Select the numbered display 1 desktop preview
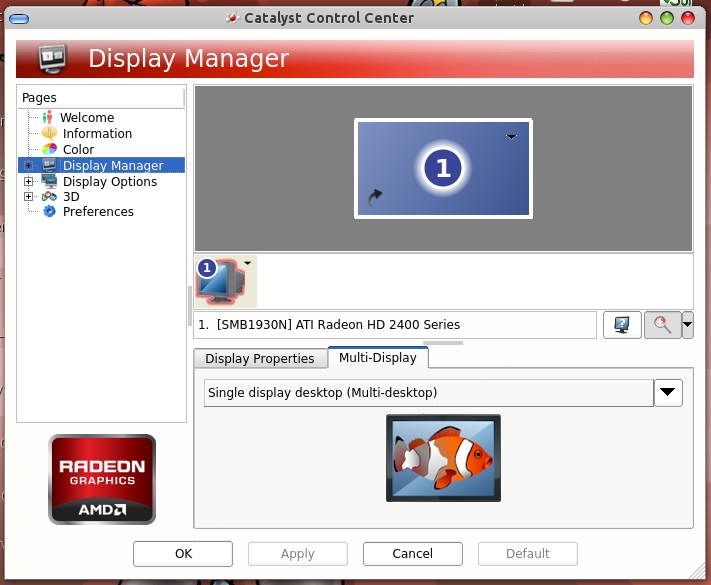Screen dimensions: 711x585 click(443, 168)
